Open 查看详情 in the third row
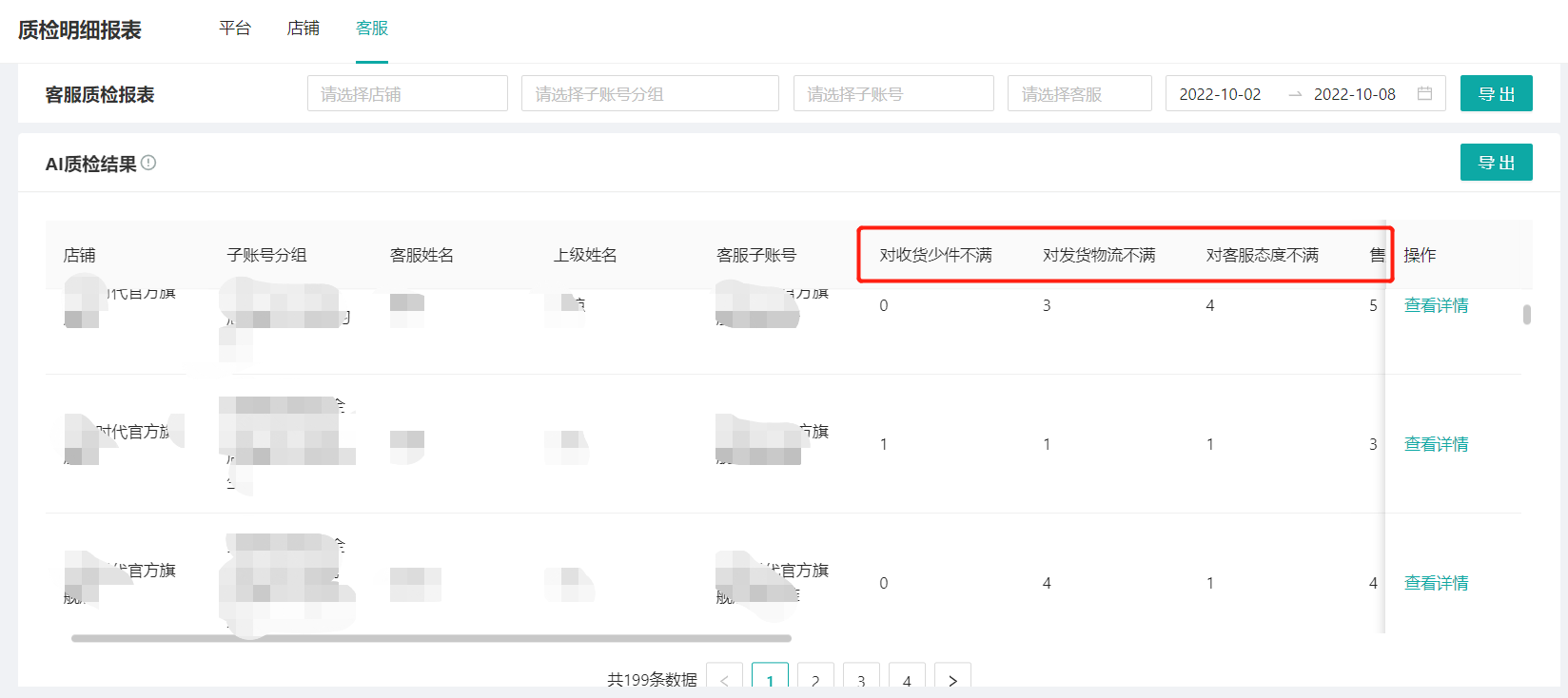 tap(1437, 583)
